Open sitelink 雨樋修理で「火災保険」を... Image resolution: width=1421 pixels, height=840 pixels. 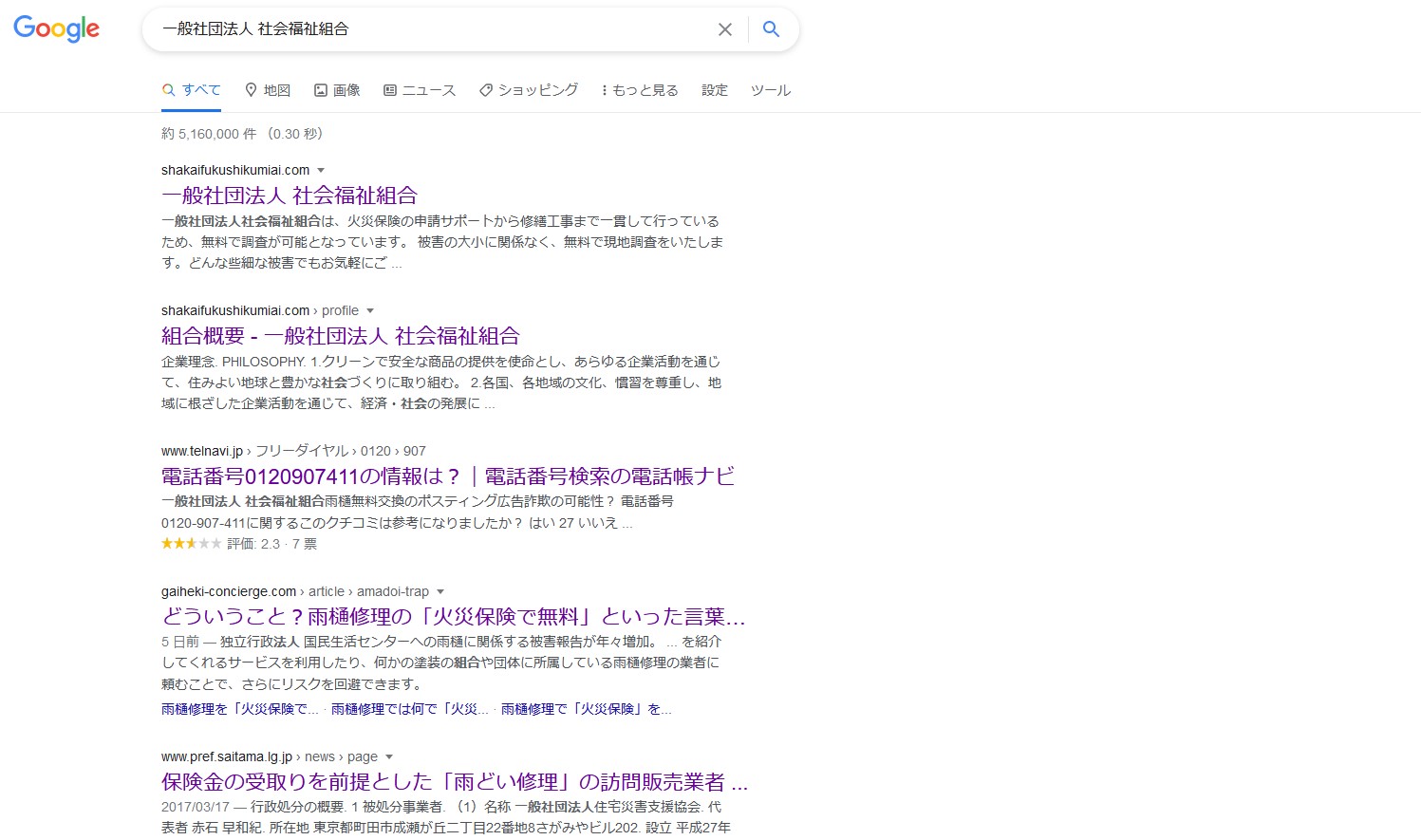click(x=587, y=709)
